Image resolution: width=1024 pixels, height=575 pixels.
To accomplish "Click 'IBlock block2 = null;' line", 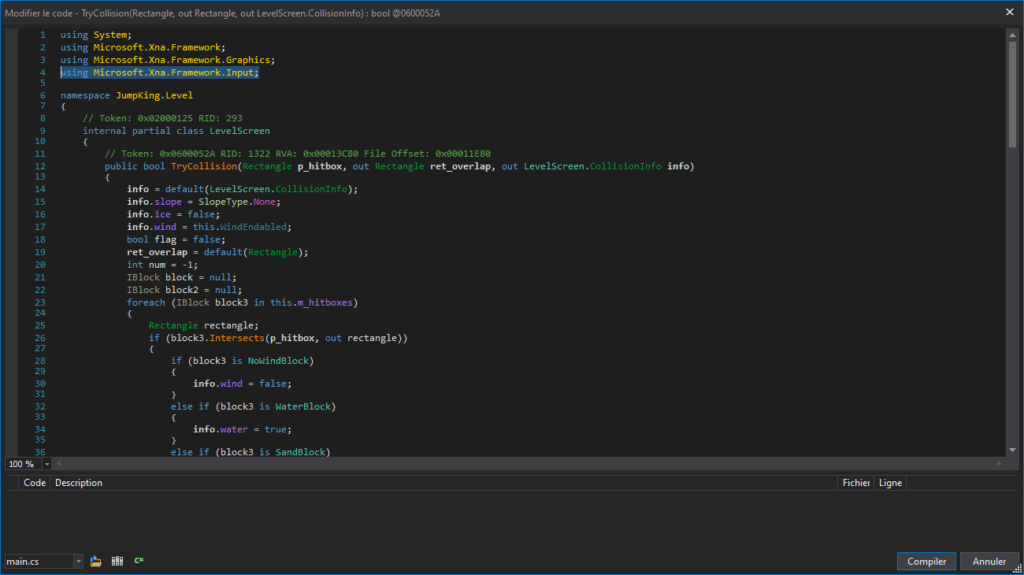I will pos(184,290).
